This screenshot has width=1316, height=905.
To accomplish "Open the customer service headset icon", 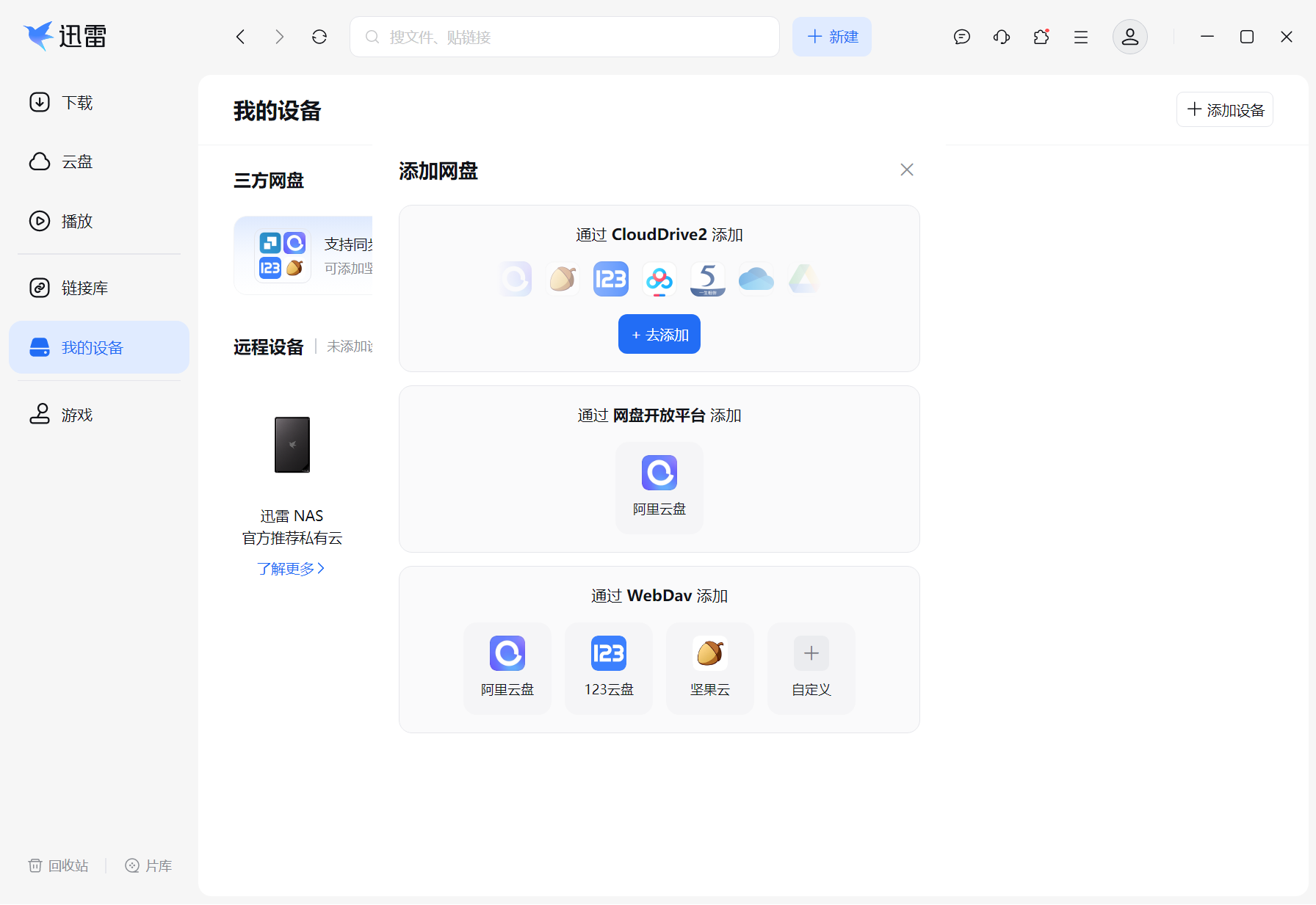I will tap(1002, 37).
